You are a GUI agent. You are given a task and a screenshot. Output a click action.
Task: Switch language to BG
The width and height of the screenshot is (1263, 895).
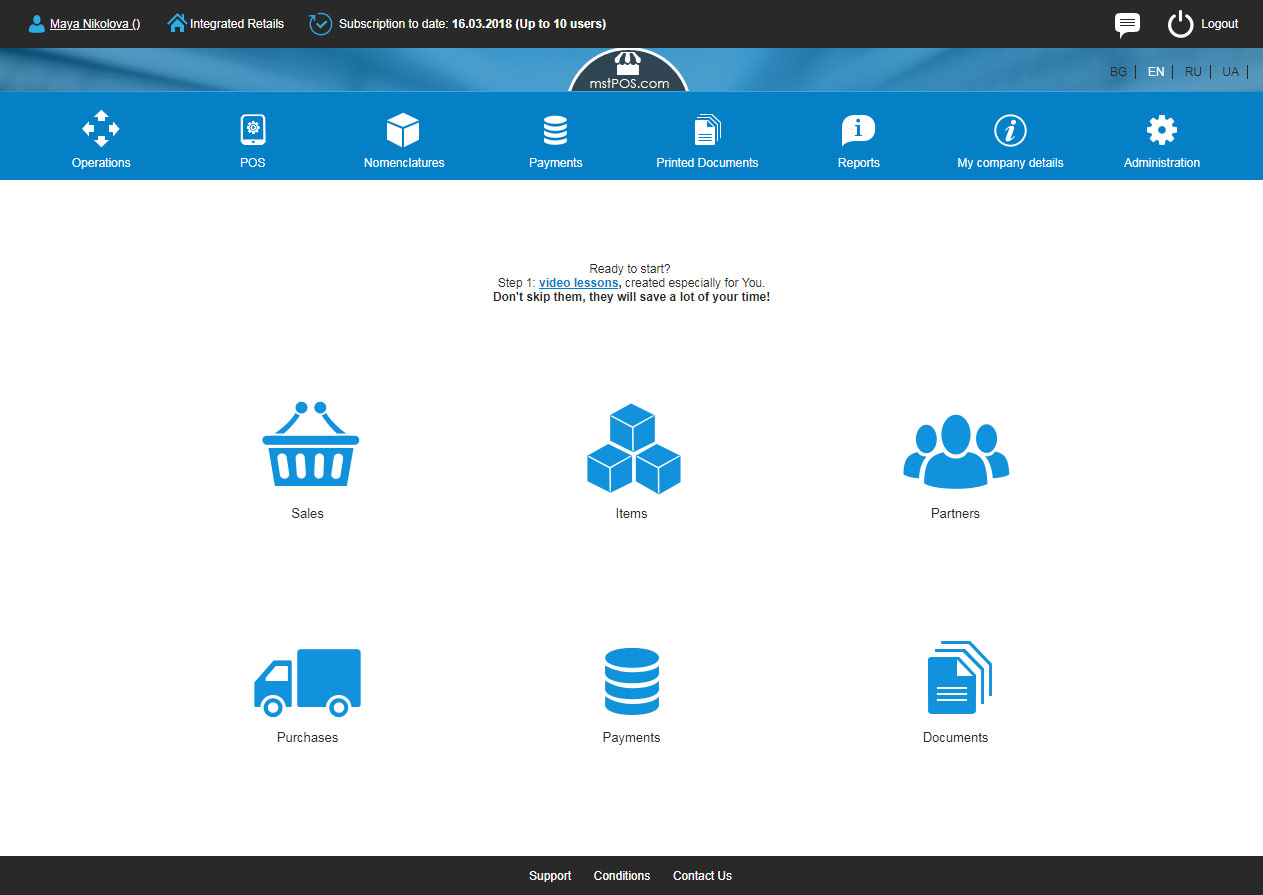[1118, 72]
